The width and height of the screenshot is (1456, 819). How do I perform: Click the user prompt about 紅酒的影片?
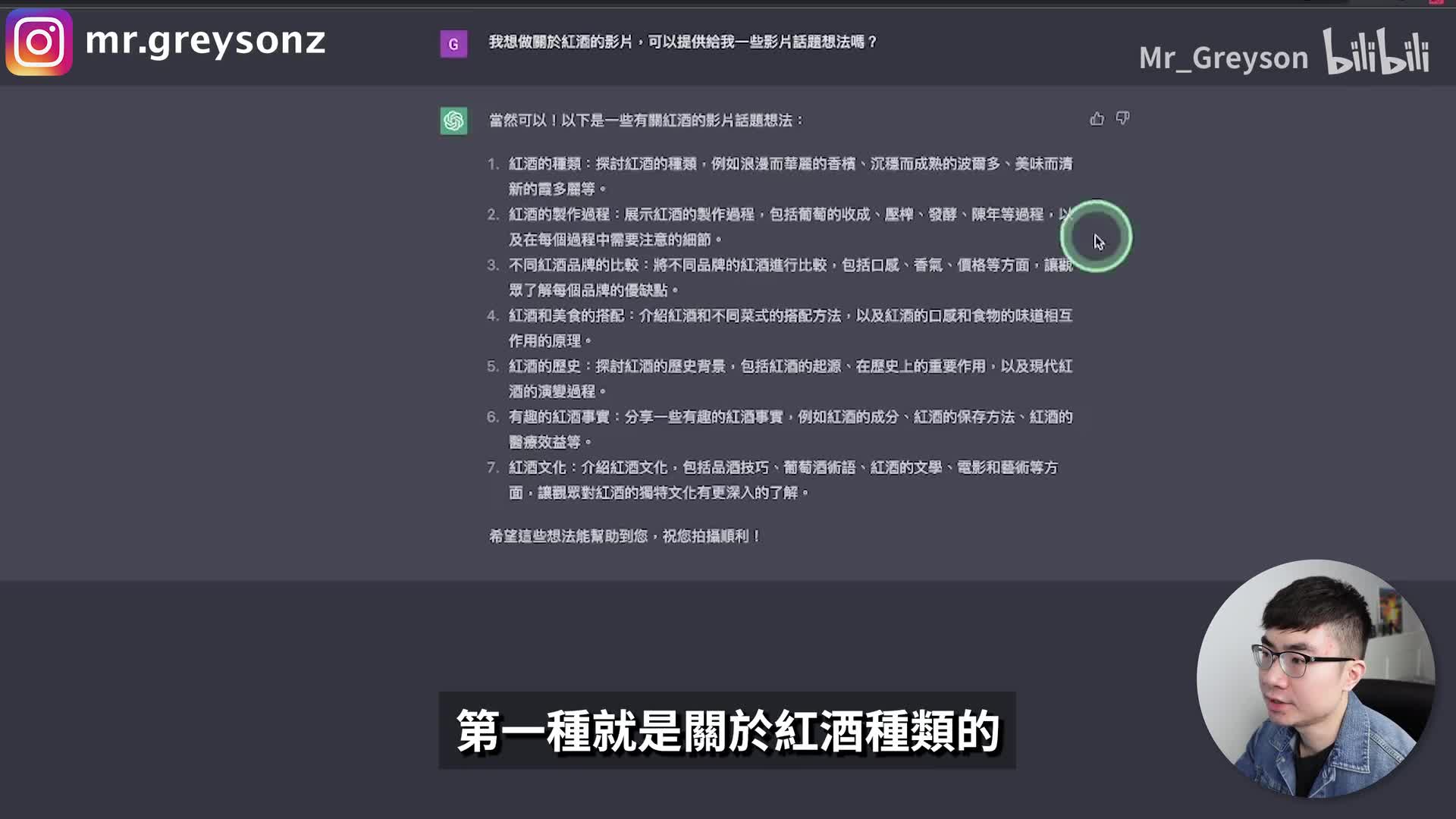(x=682, y=42)
